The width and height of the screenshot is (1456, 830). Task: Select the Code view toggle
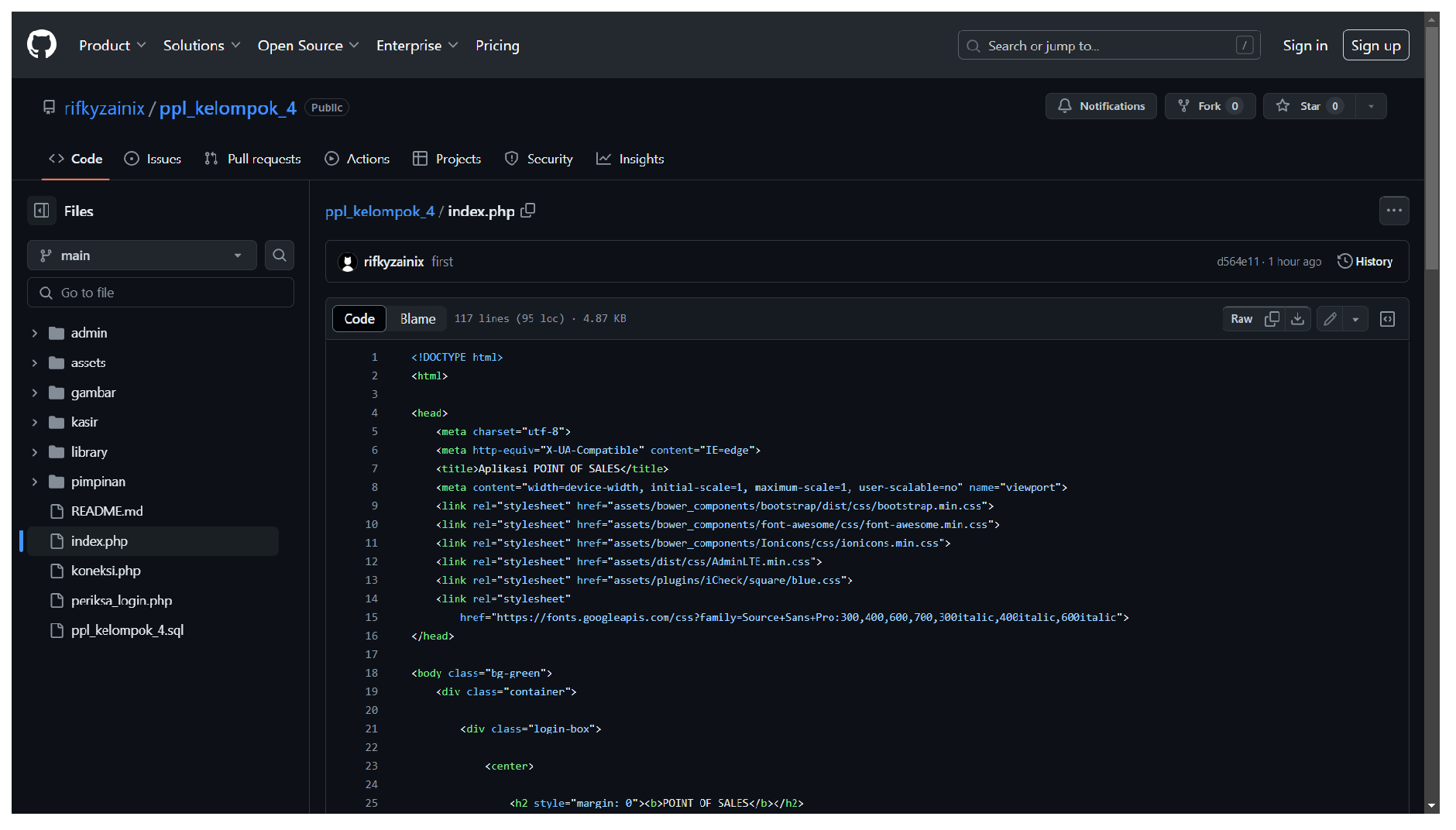(359, 319)
